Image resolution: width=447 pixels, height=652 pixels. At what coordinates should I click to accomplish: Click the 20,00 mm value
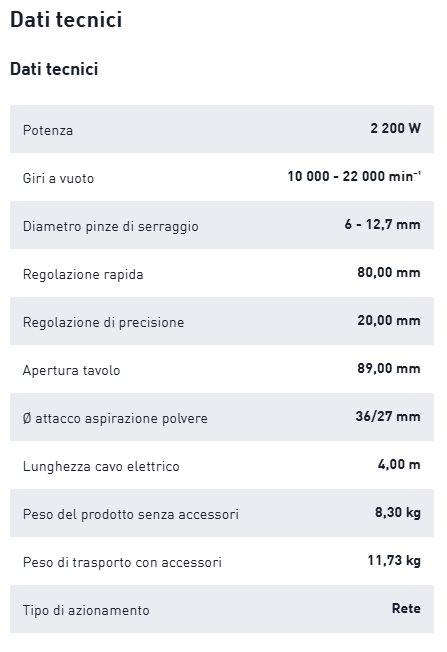[389, 320]
